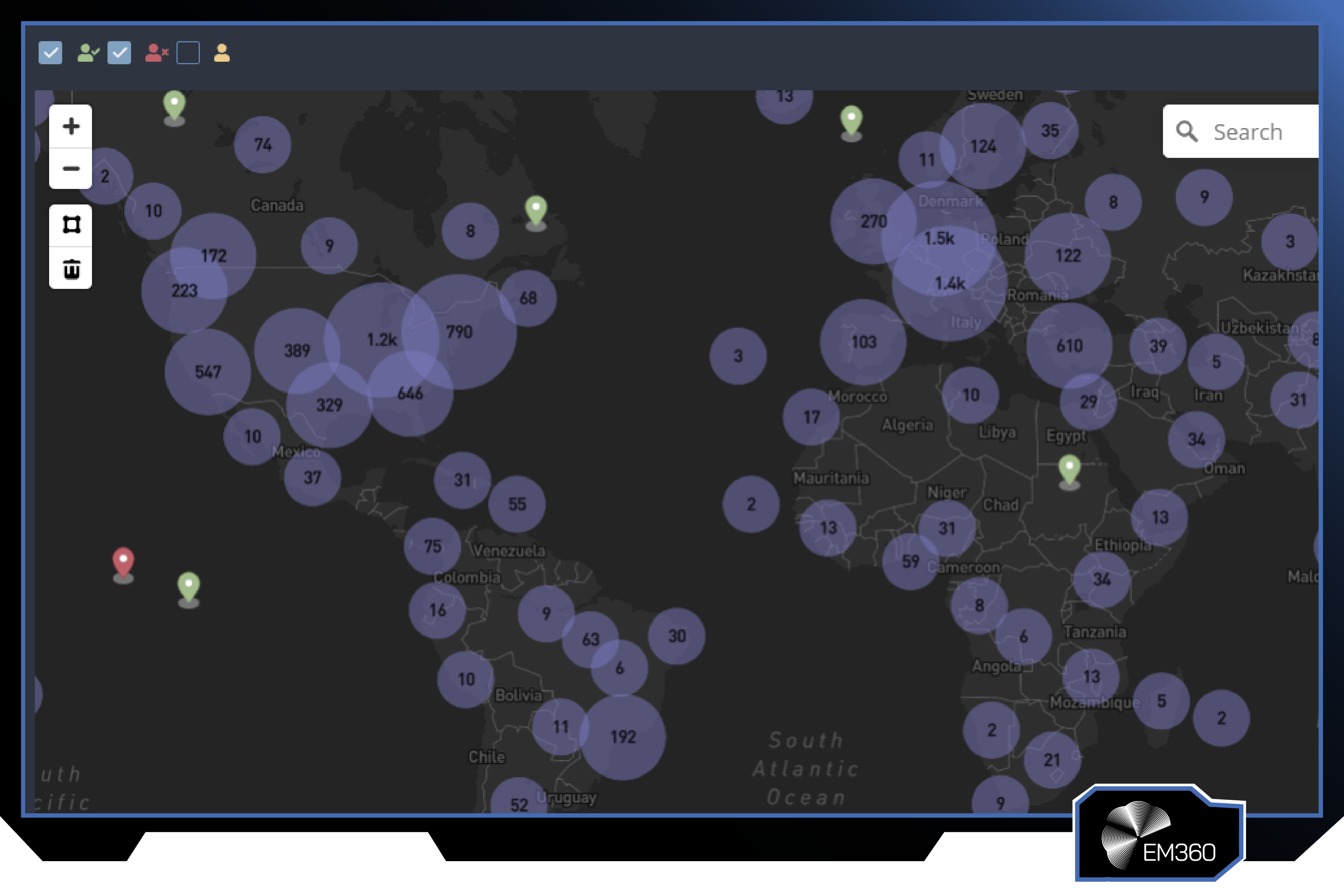Image resolution: width=1344 pixels, height=896 pixels.
Task: Click the 63 cluster in Brazil
Action: click(x=590, y=639)
